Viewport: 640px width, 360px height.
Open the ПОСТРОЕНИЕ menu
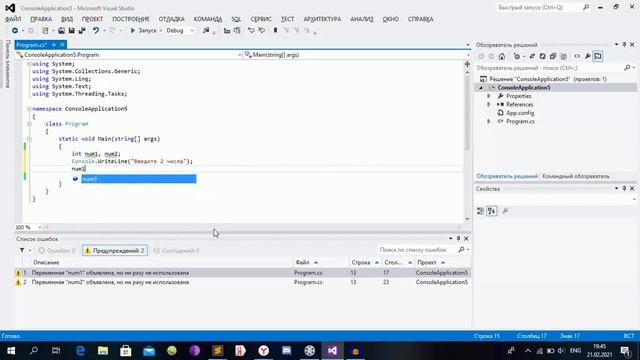pos(131,19)
